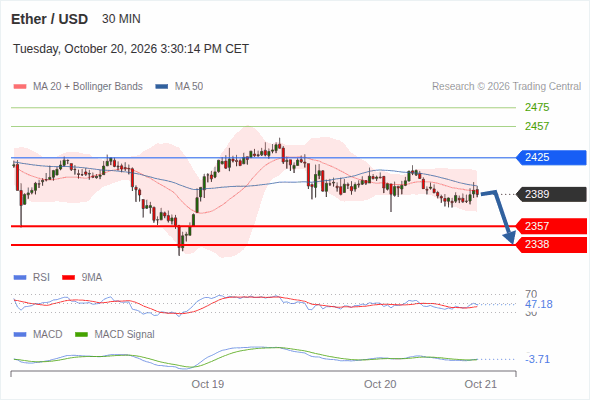
Task: Click the RSI legend label
Action: (41, 278)
